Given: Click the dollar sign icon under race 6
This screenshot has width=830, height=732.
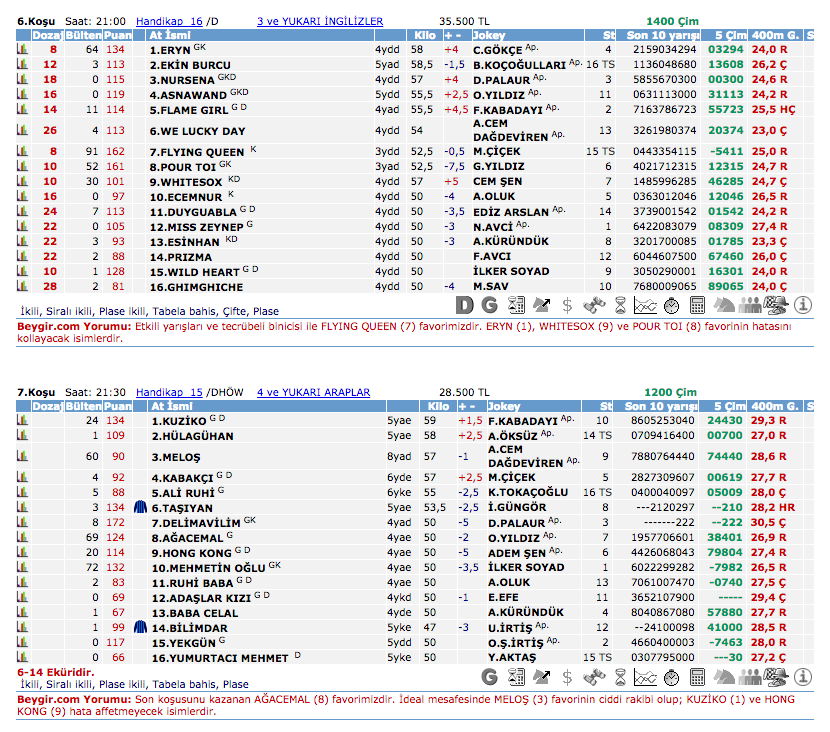Looking at the screenshot, I should (567, 304).
